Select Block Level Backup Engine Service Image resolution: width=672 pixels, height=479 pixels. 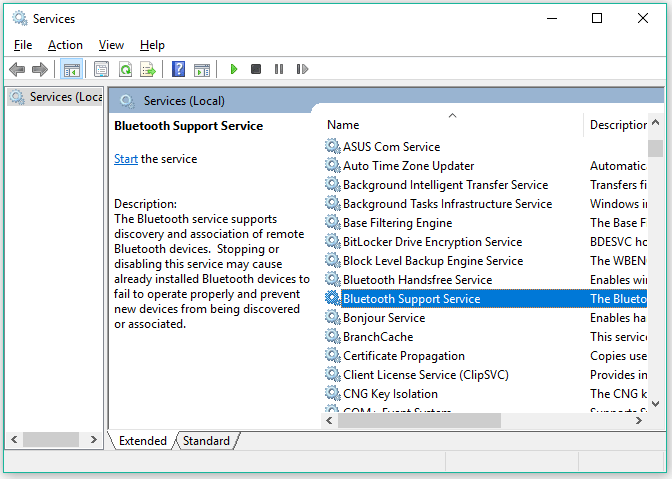(x=485, y=261)
